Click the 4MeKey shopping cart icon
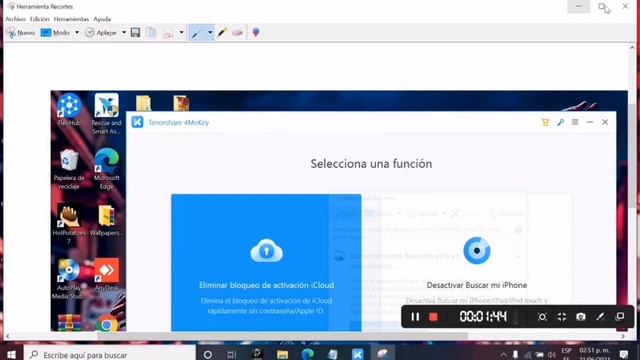640x360 pixels. point(545,122)
